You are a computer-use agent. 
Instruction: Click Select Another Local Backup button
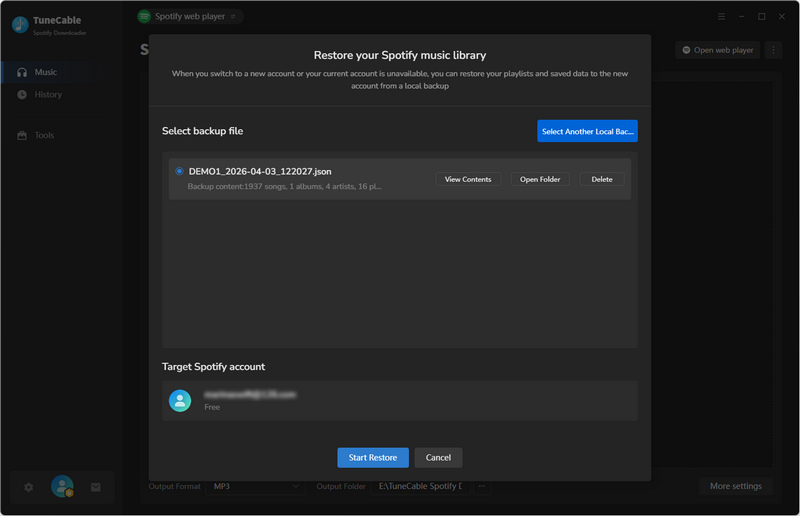[587, 131]
